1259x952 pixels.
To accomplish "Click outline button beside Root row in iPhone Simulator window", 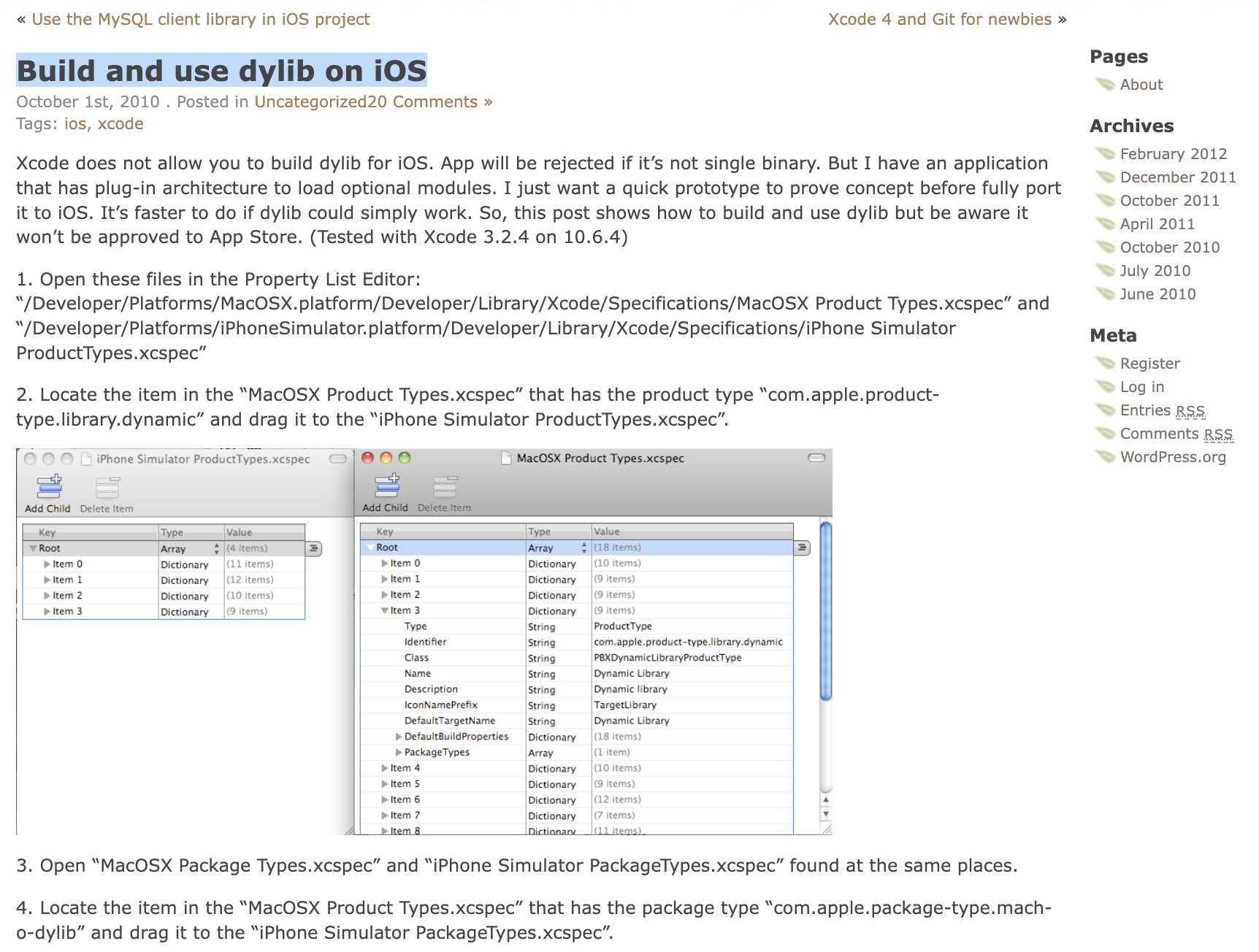I will pyautogui.click(x=314, y=548).
